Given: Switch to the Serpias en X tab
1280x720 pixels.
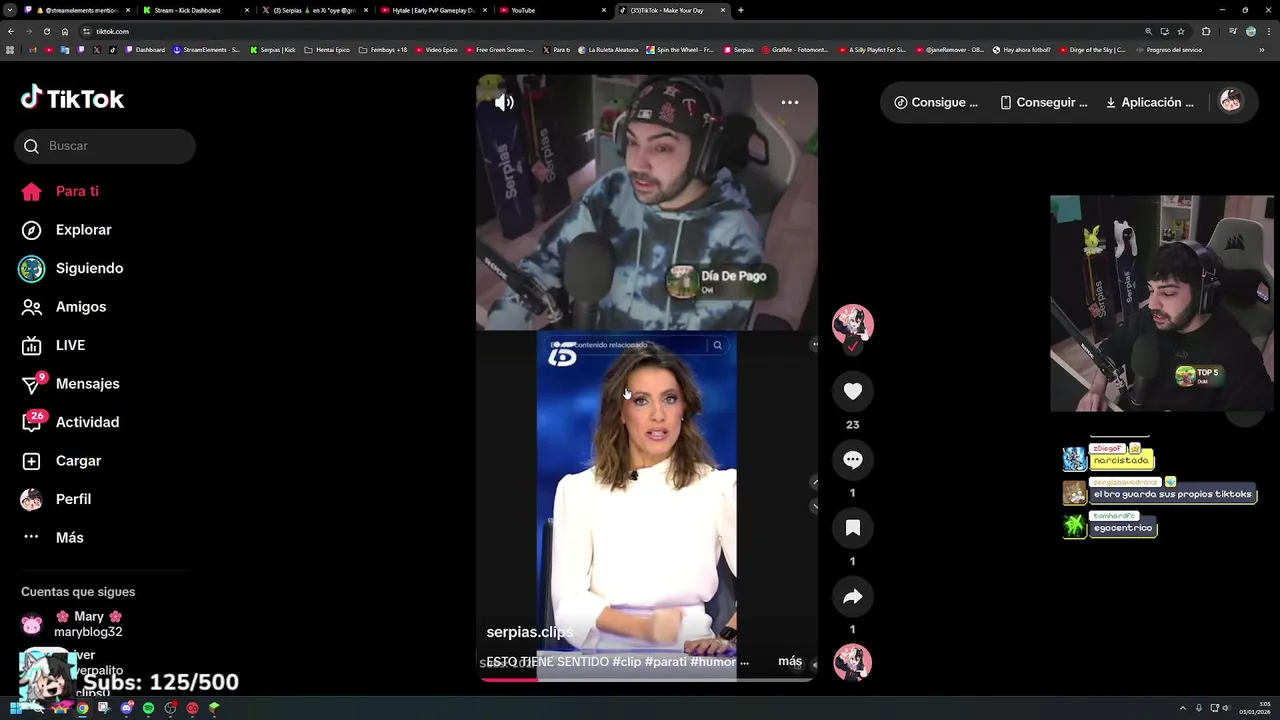Looking at the screenshot, I should 314,10.
